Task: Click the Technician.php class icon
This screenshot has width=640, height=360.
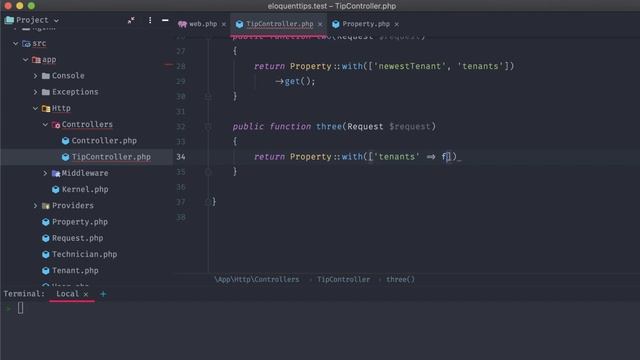Action: coord(46,254)
